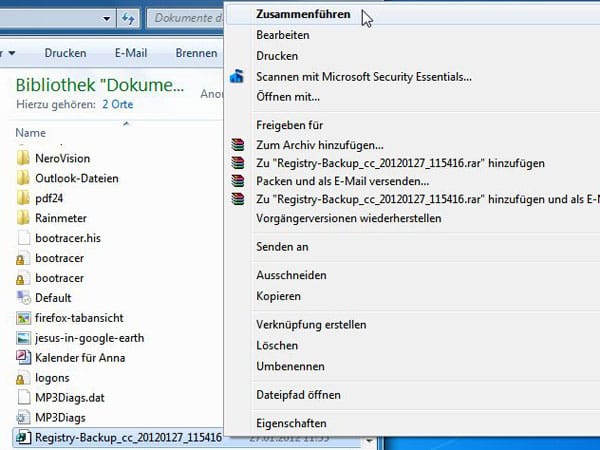Click the E-Mail toolbar button
The height and width of the screenshot is (450, 600).
tap(131, 52)
